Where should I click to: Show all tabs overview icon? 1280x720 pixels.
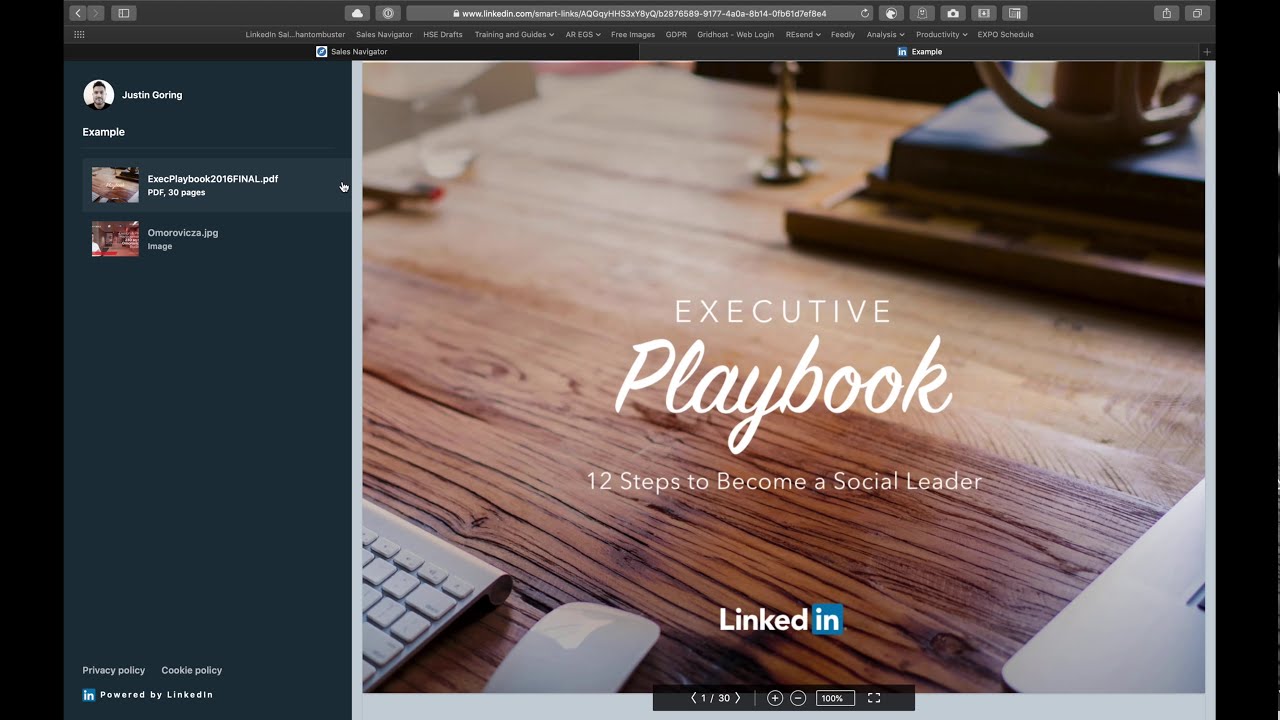pyautogui.click(x=1197, y=13)
